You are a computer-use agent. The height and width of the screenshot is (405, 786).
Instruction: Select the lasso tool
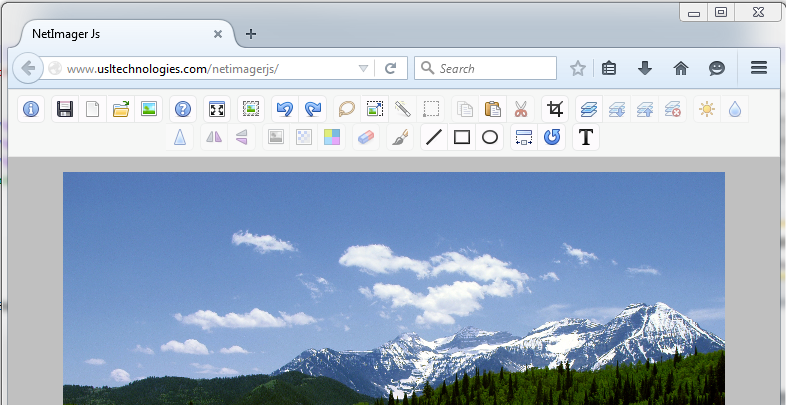[x=347, y=109]
